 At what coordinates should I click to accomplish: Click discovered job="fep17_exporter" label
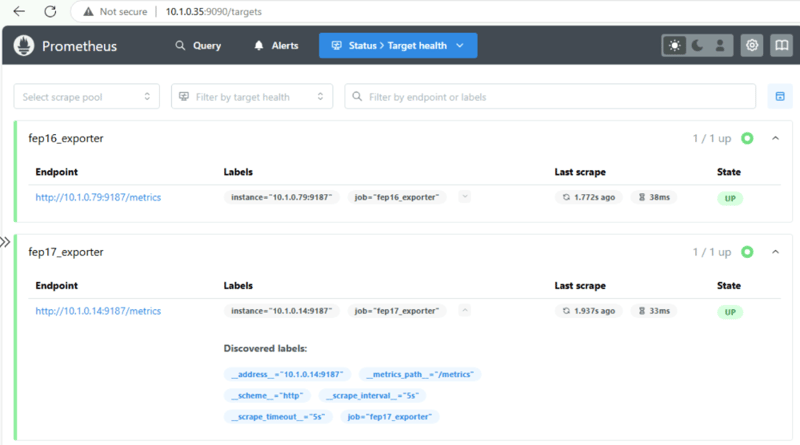pos(390,417)
